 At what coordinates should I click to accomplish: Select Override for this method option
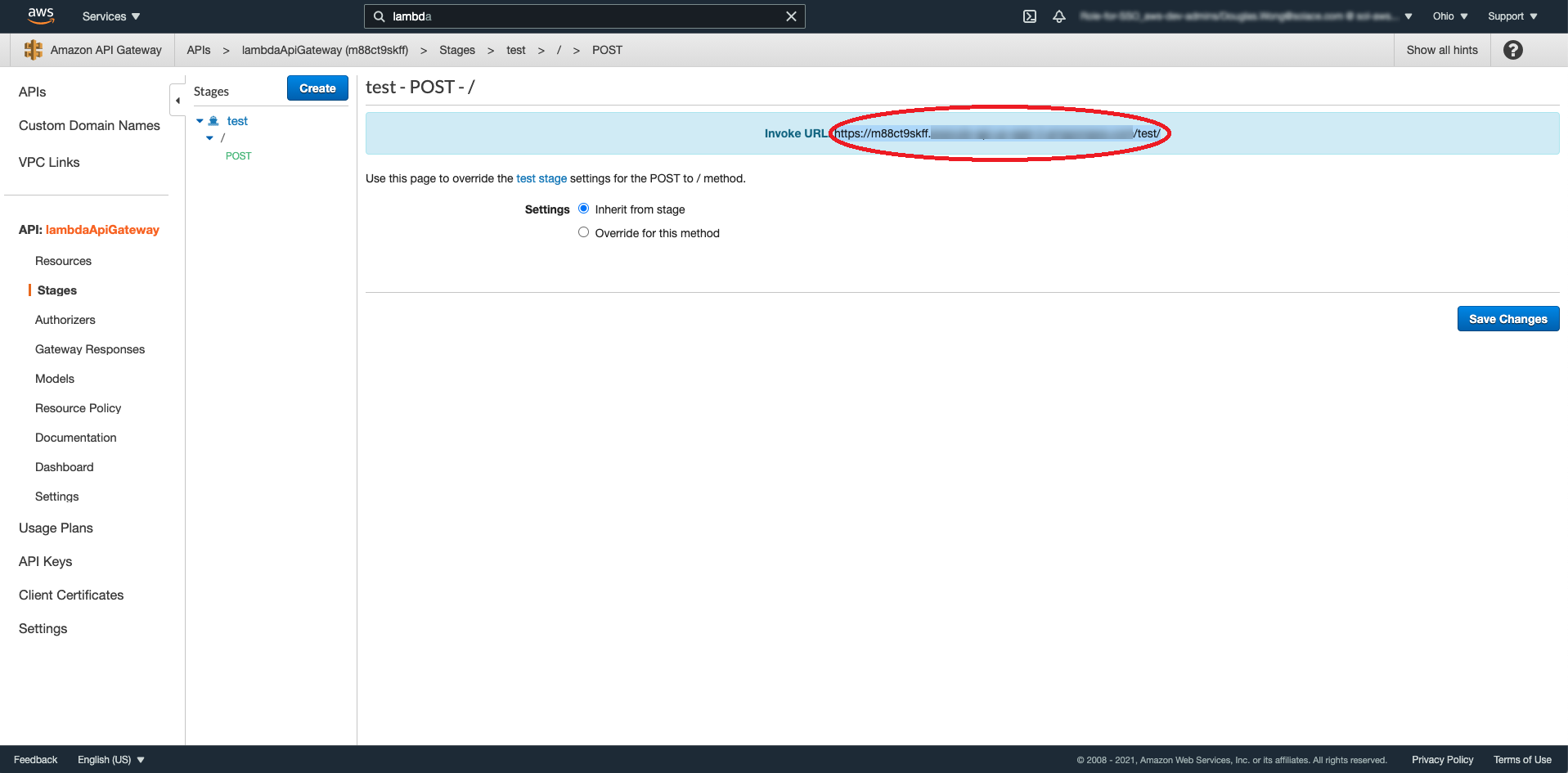[584, 232]
